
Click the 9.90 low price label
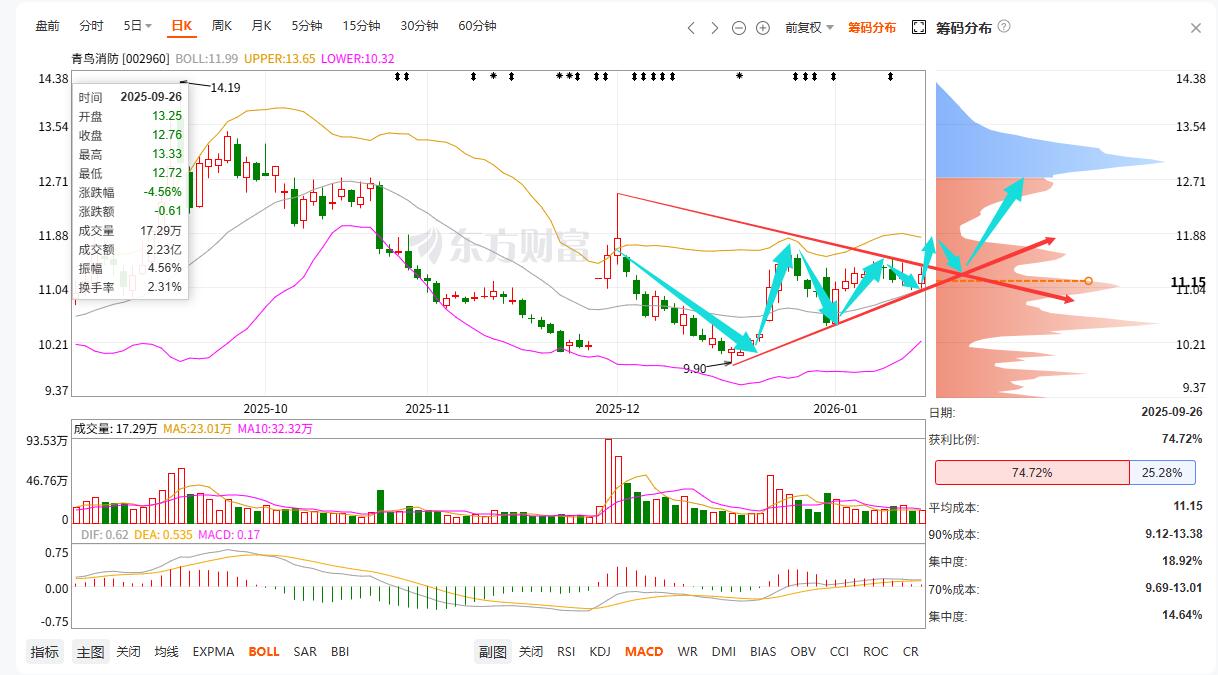point(695,369)
